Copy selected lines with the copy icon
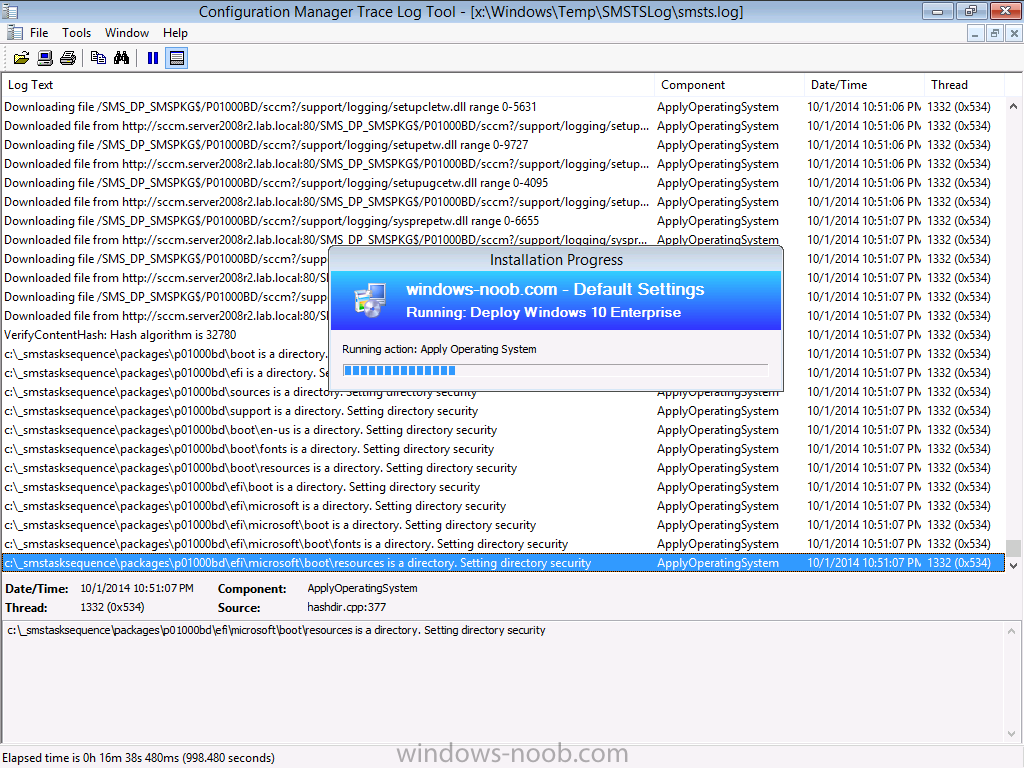 [x=98, y=58]
